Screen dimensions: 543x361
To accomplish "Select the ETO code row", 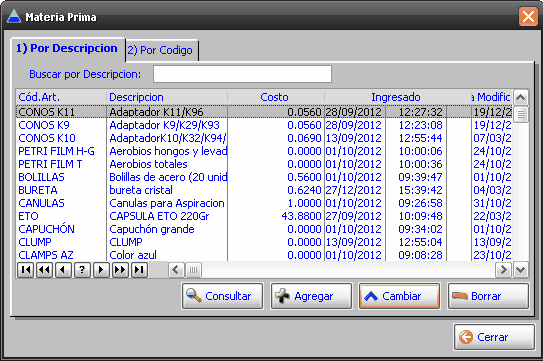I will coord(264,216).
